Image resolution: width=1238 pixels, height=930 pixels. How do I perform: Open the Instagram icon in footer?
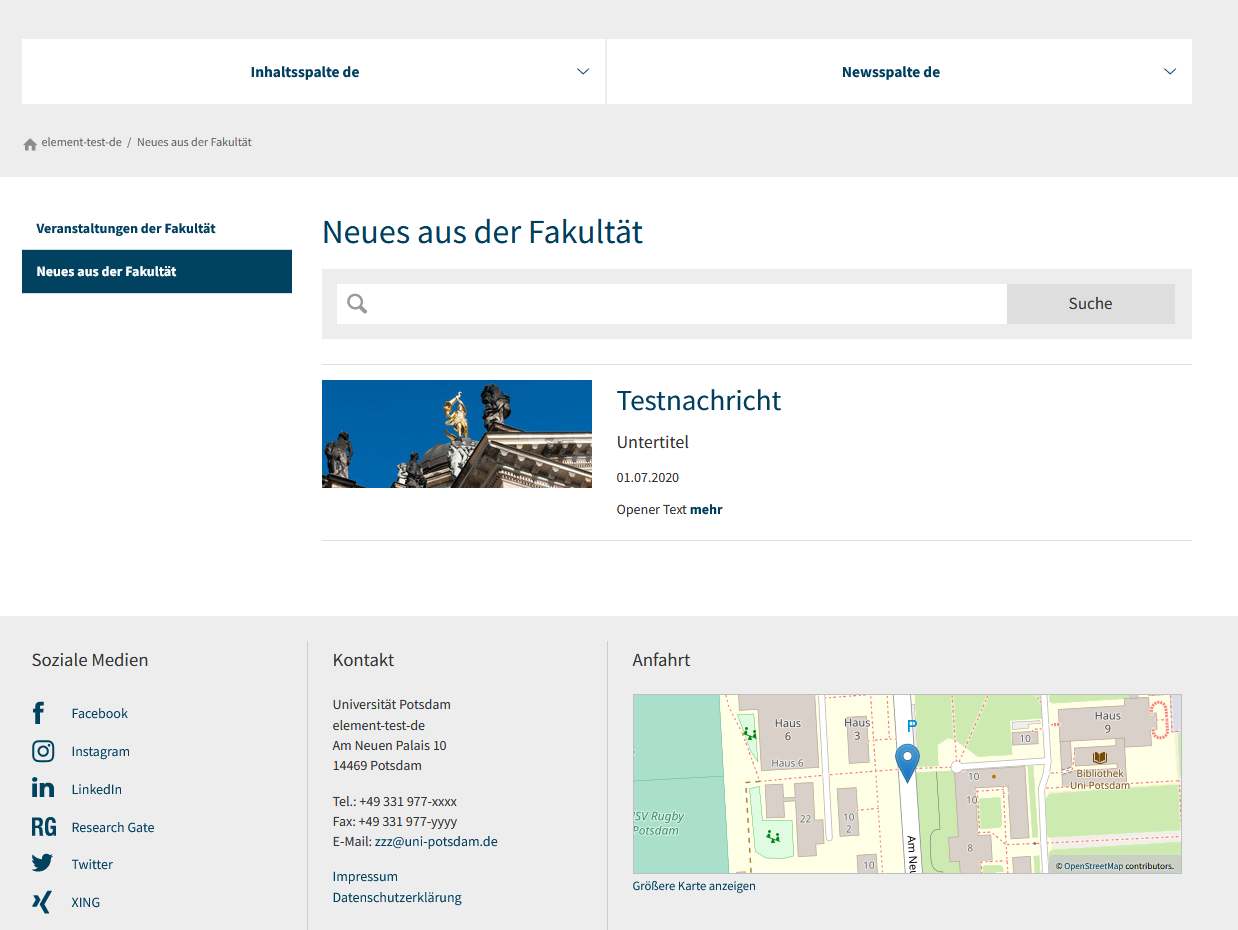tap(42, 751)
